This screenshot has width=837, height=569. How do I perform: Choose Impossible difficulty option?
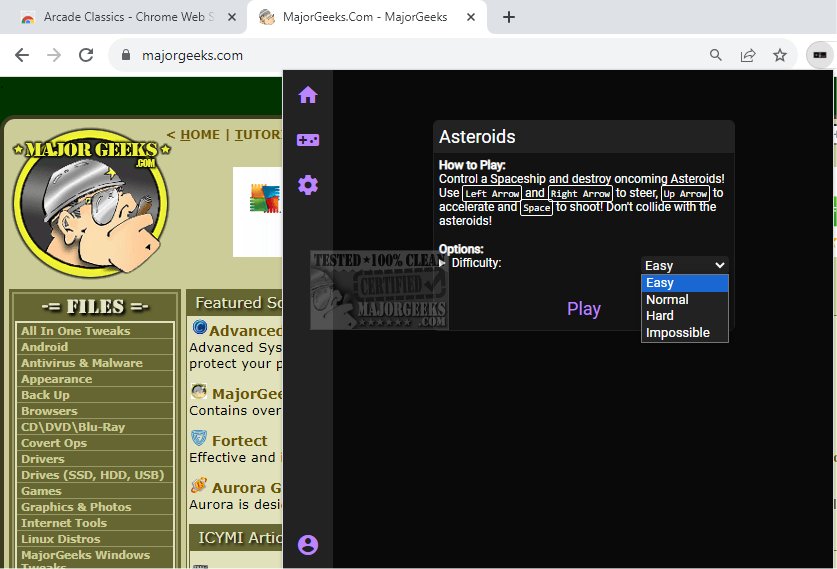click(x=684, y=333)
